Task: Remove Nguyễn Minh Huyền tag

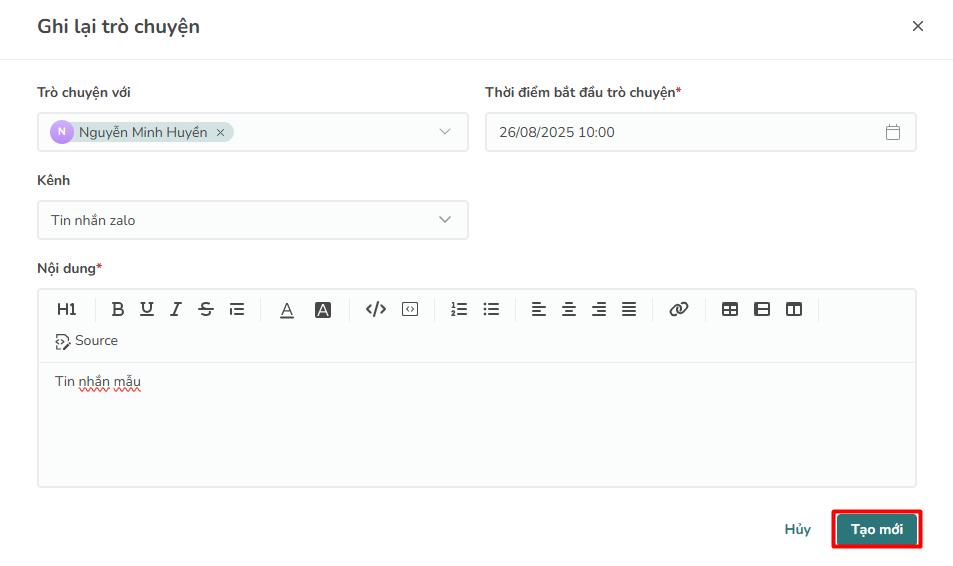Action: [221, 132]
